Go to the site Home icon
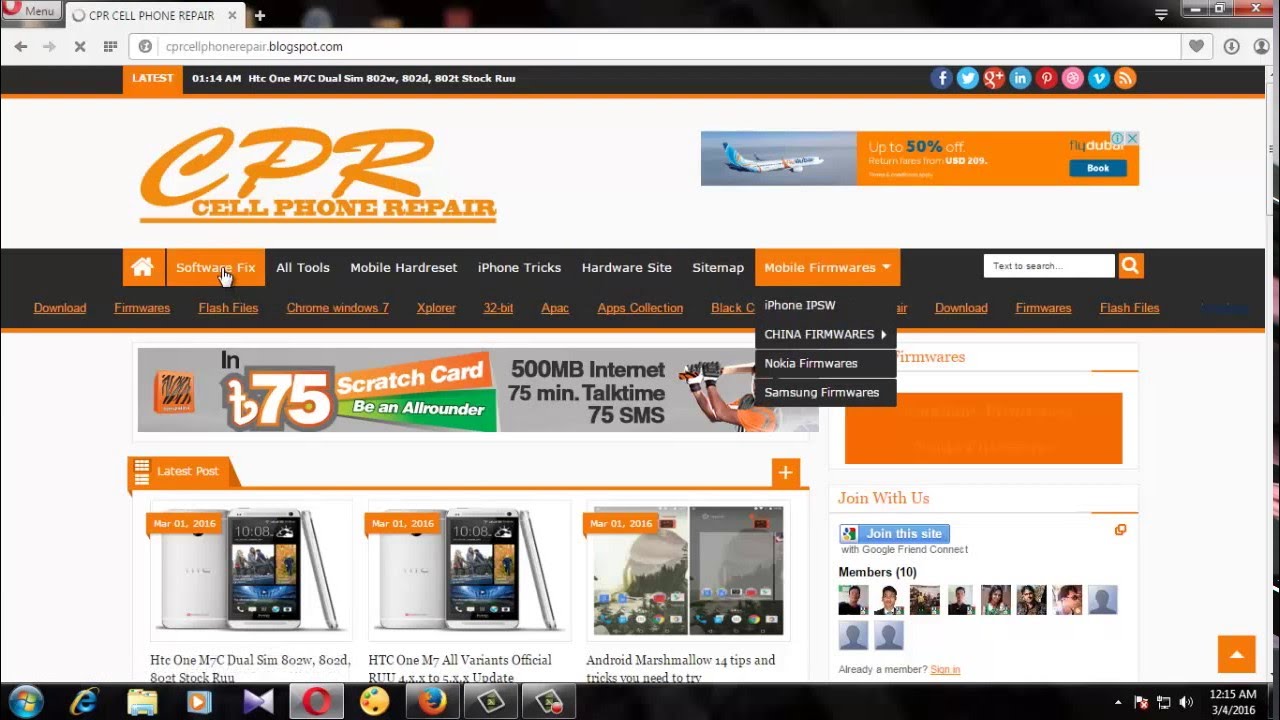This screenshot has height=720, width=1280. pos(143,267)
